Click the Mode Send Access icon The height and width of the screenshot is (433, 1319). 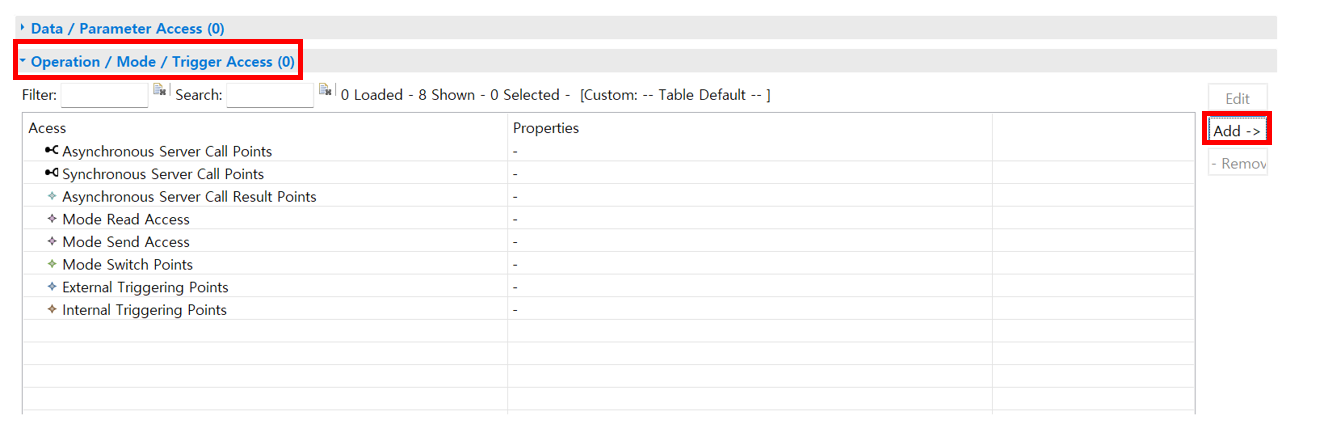point(52,242)
